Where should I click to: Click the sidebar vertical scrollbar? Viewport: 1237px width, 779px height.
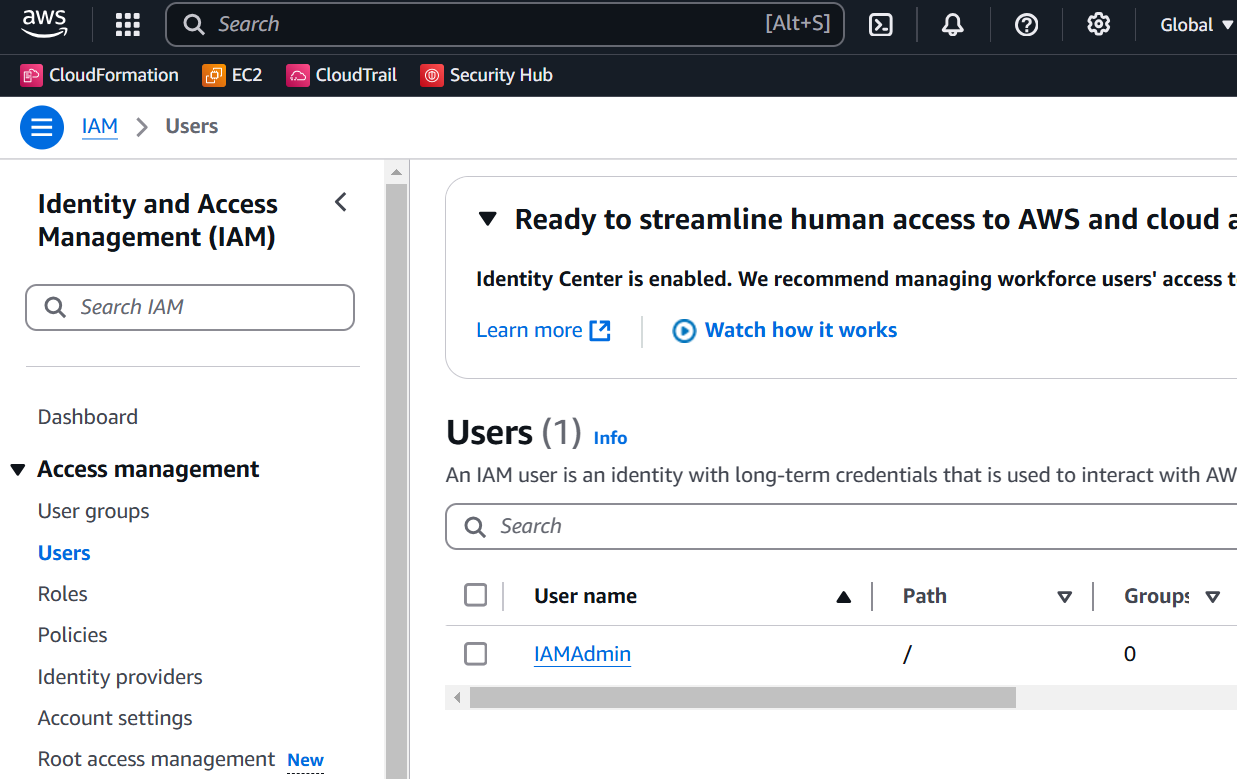coord(397,480)
